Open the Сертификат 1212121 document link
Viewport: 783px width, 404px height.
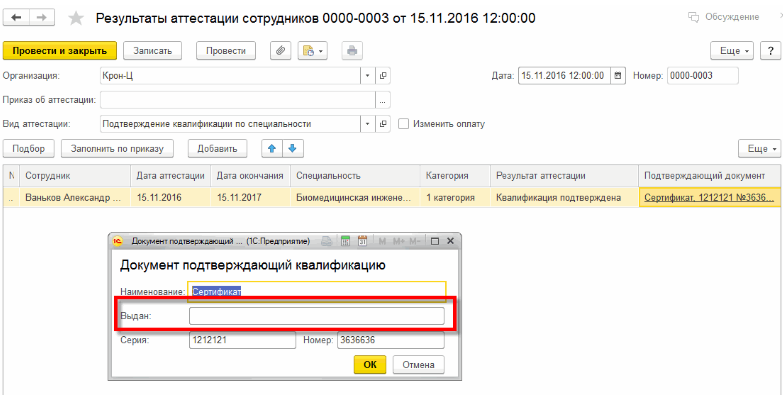pyautogui.click(x=709, y=198)
